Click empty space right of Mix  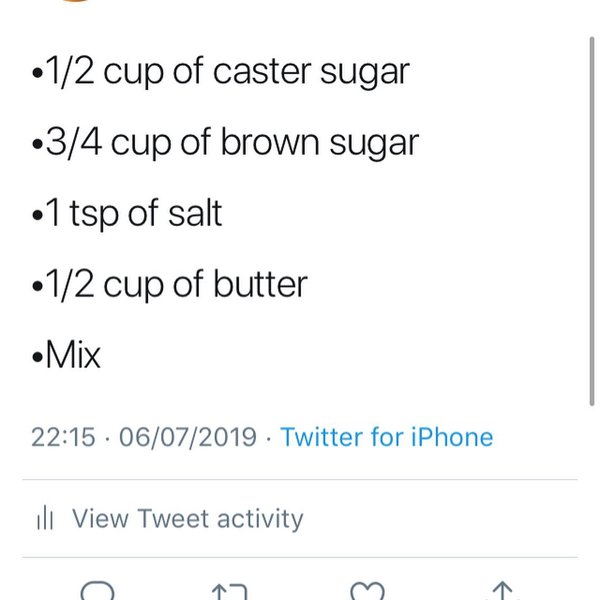click(350, 354)
